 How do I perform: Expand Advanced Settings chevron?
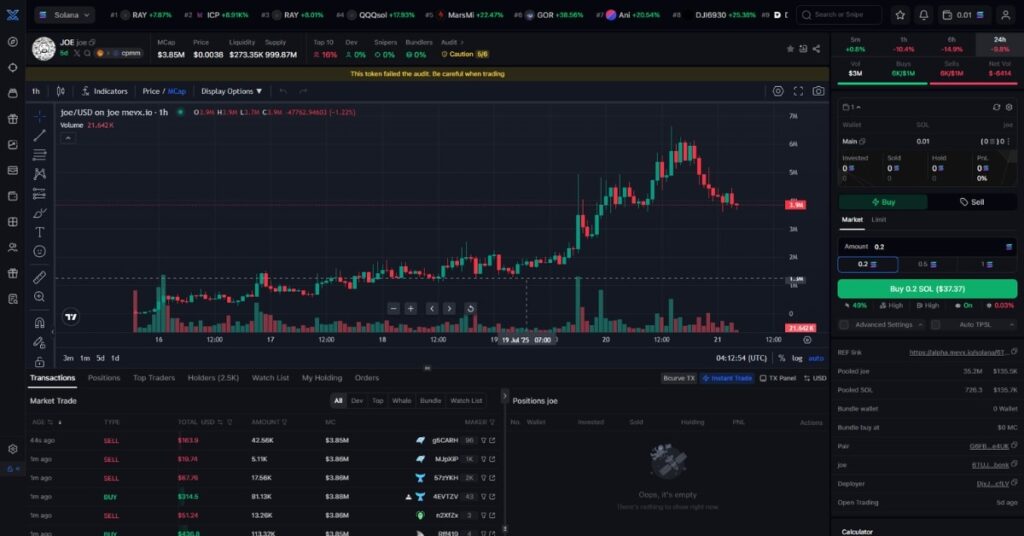(920, 324)
